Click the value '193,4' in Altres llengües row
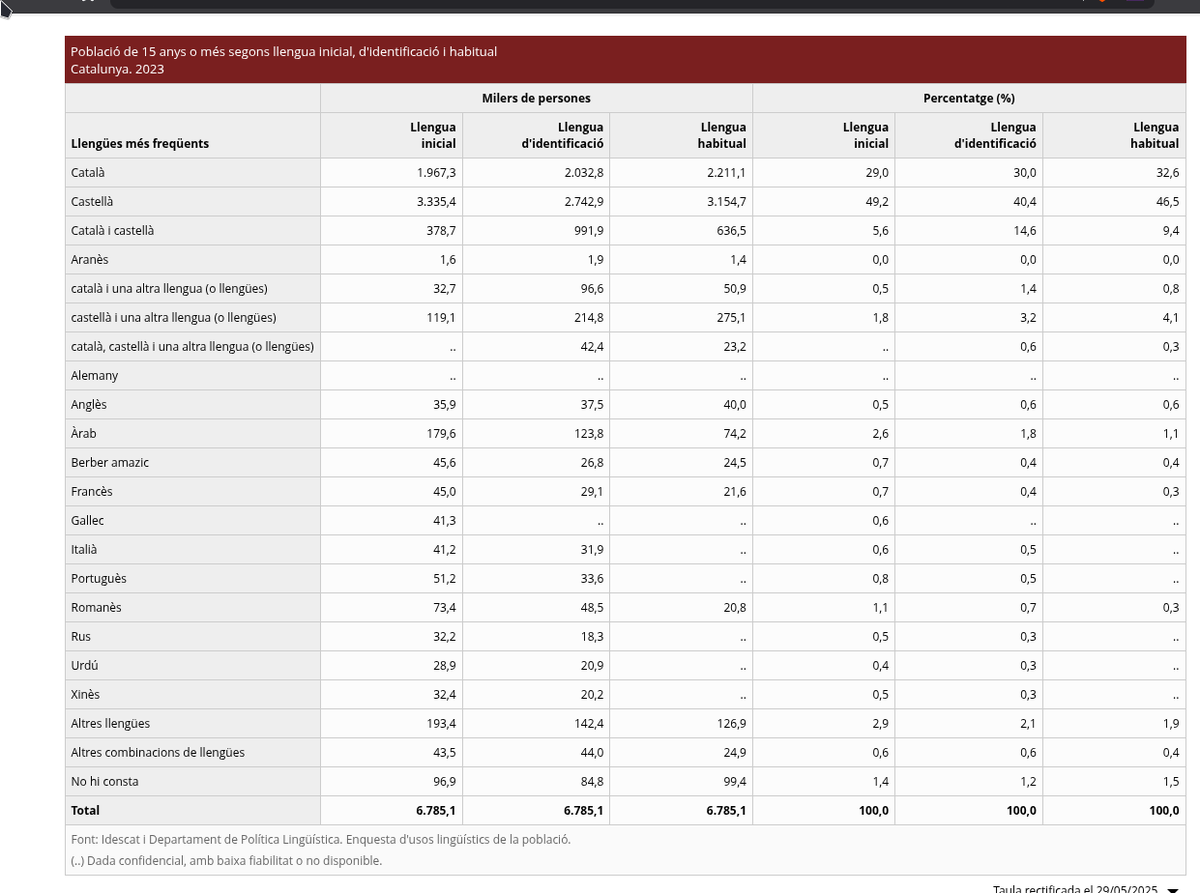 coord(441,724)
